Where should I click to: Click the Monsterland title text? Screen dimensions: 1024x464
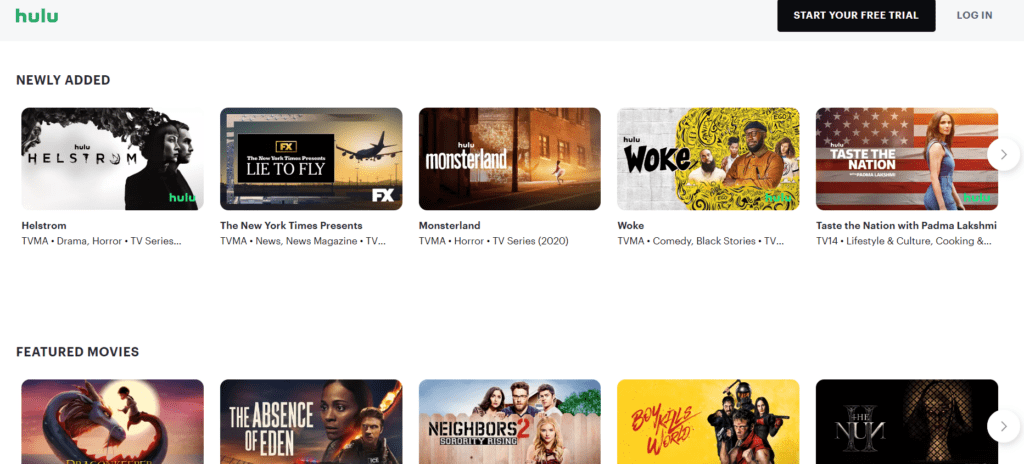449,225
